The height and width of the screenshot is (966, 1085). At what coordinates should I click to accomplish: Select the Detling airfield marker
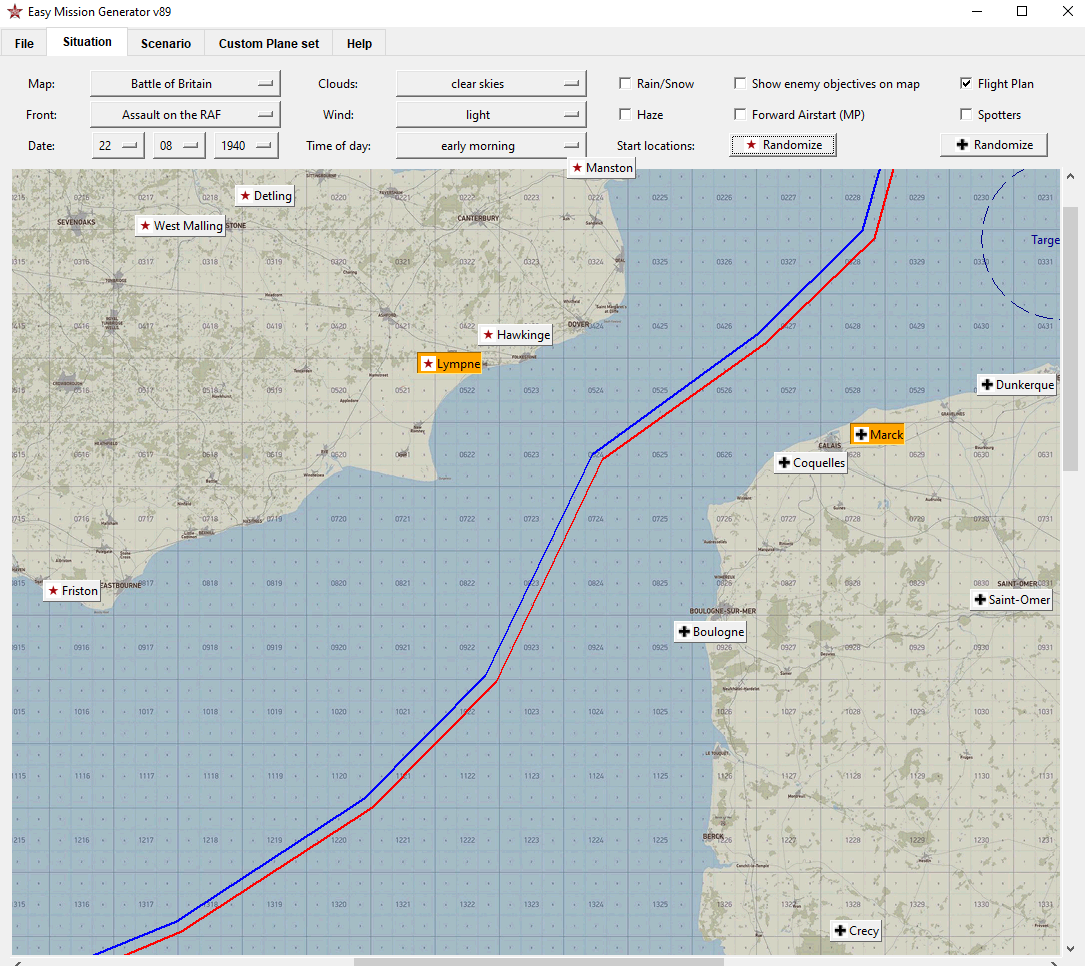pos(266,196)
